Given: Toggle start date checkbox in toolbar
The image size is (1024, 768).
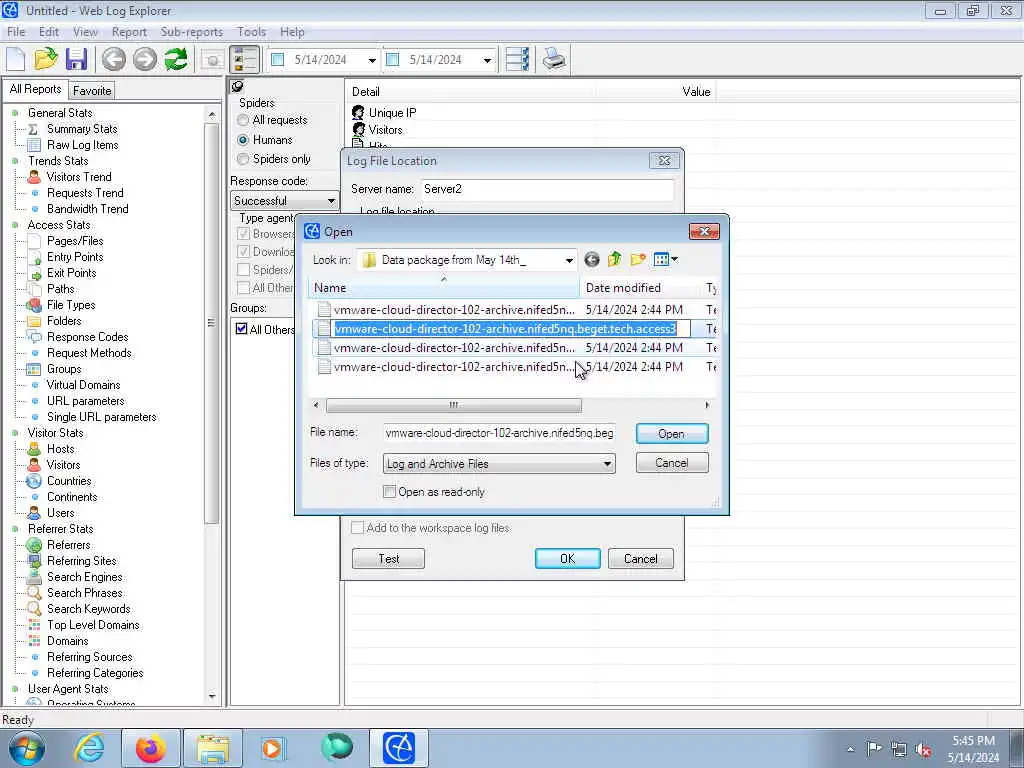Looking at the screenshot, I should tap(278, 59).
